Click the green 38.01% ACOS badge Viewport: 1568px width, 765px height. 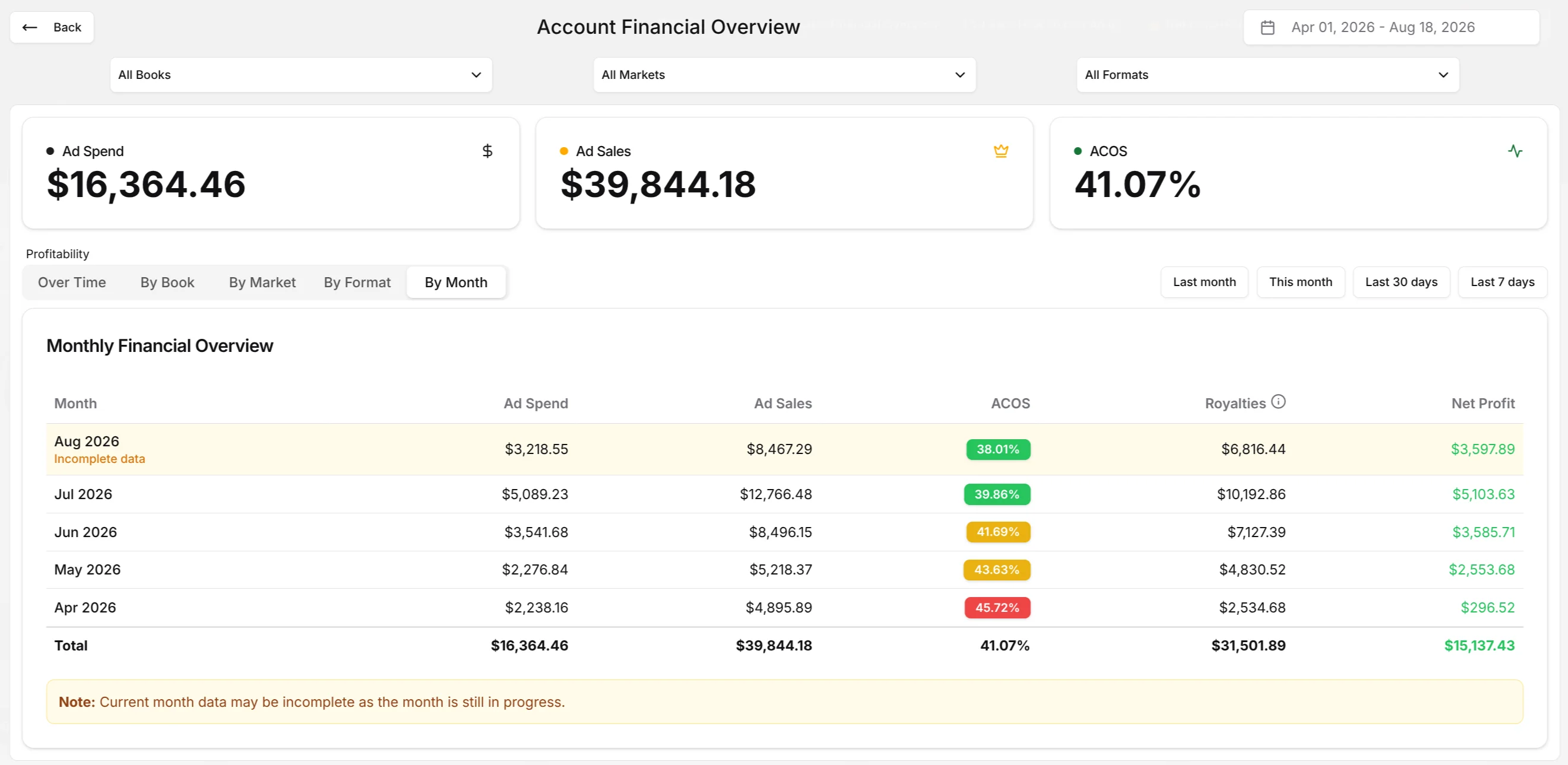tap(997, 449)
